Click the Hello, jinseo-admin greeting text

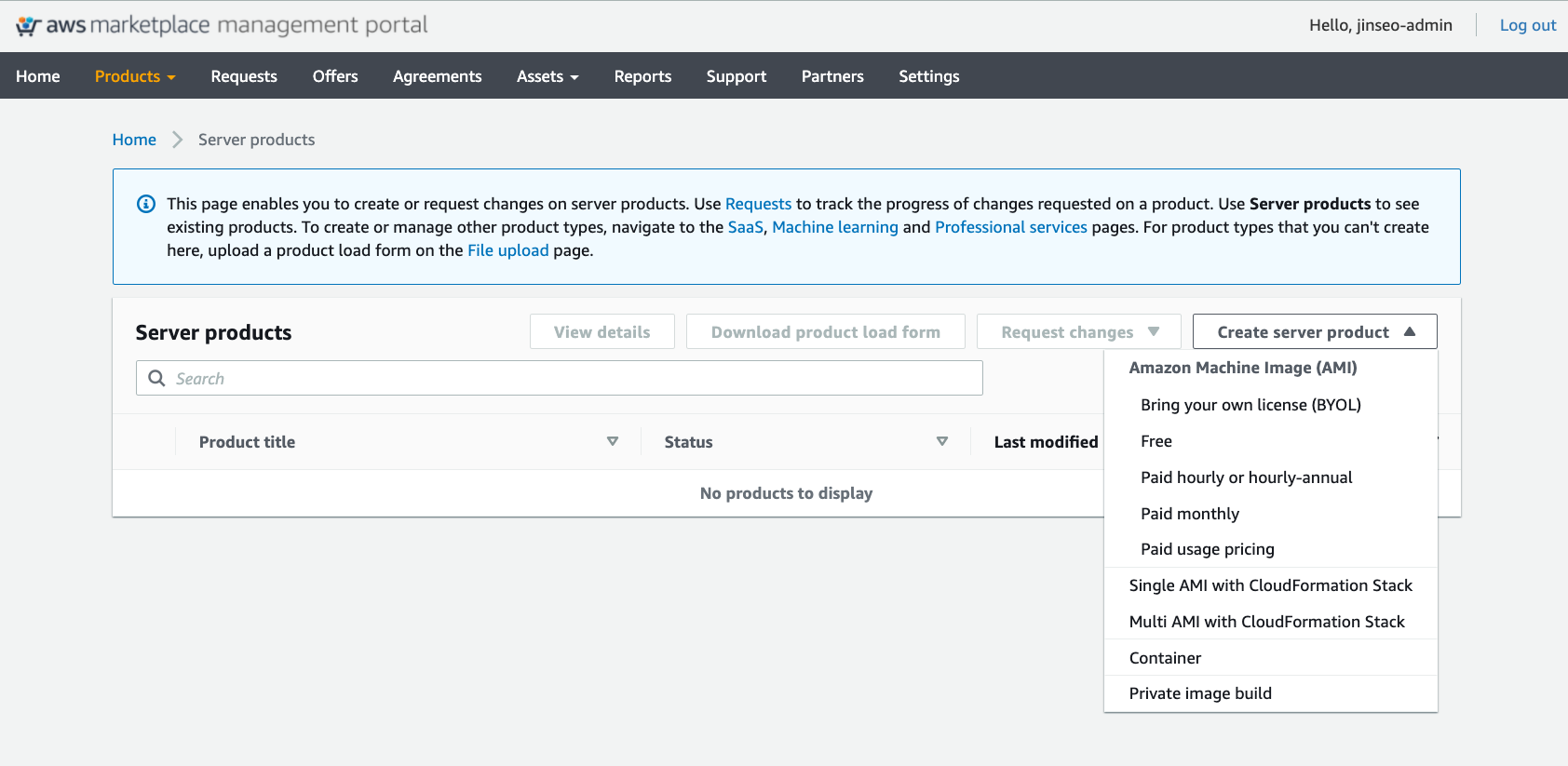coord(1381,25)
